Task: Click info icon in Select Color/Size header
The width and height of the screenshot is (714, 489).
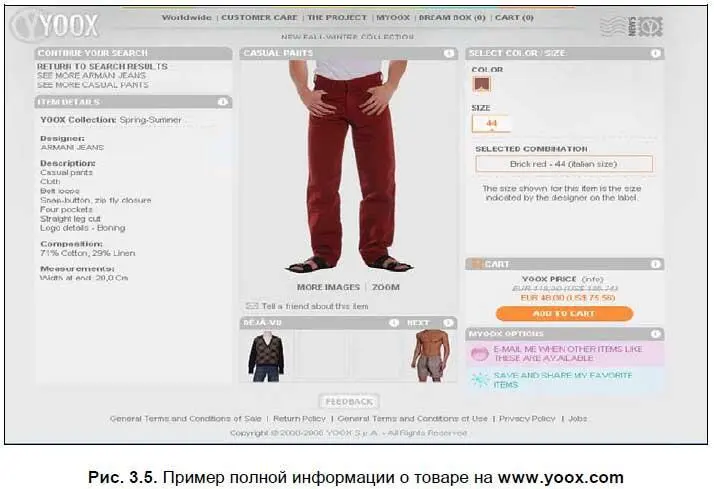Action: (x=655, y=53)
